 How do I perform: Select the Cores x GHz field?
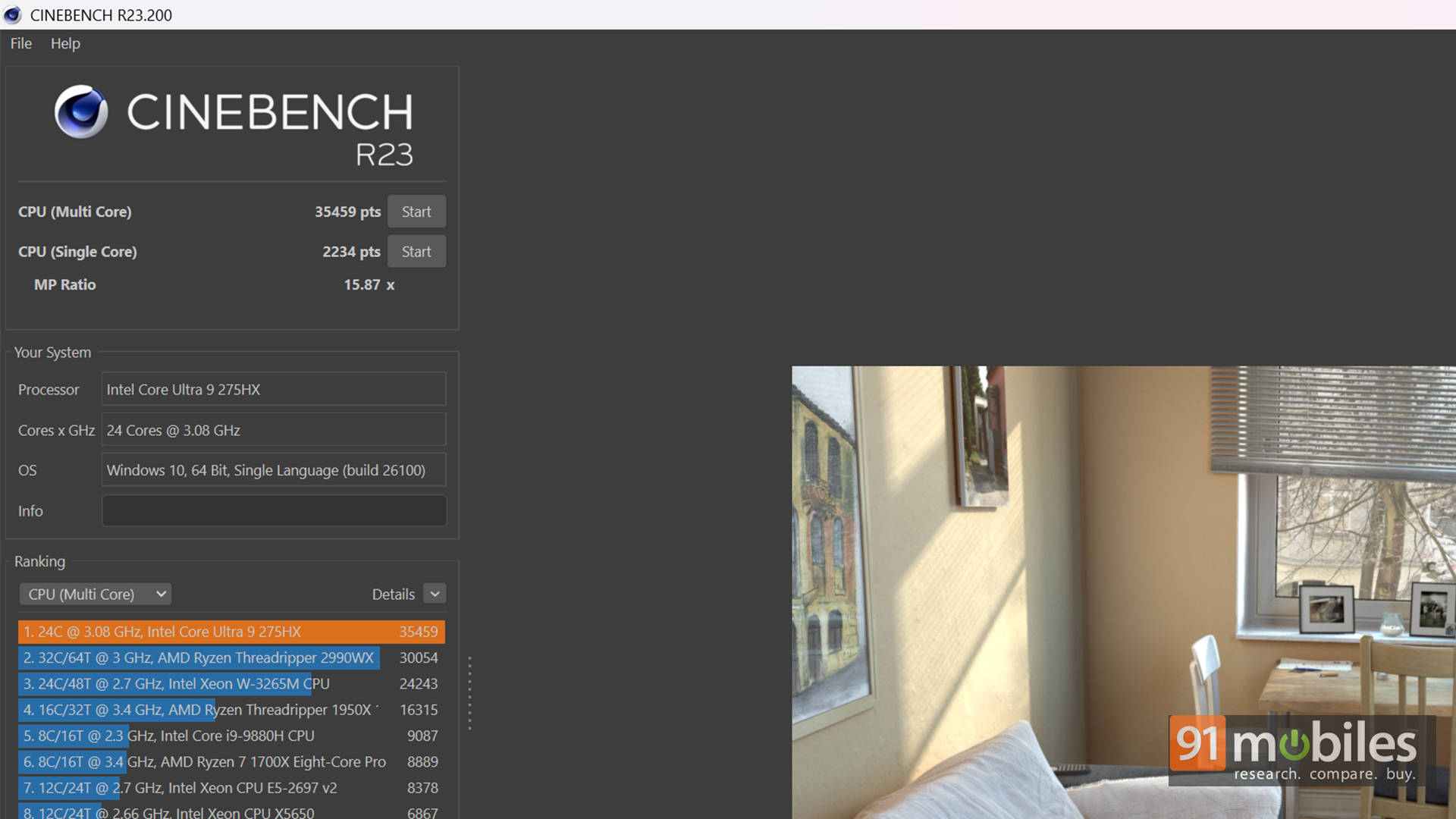pyautogui.click(x=274, y=430)
